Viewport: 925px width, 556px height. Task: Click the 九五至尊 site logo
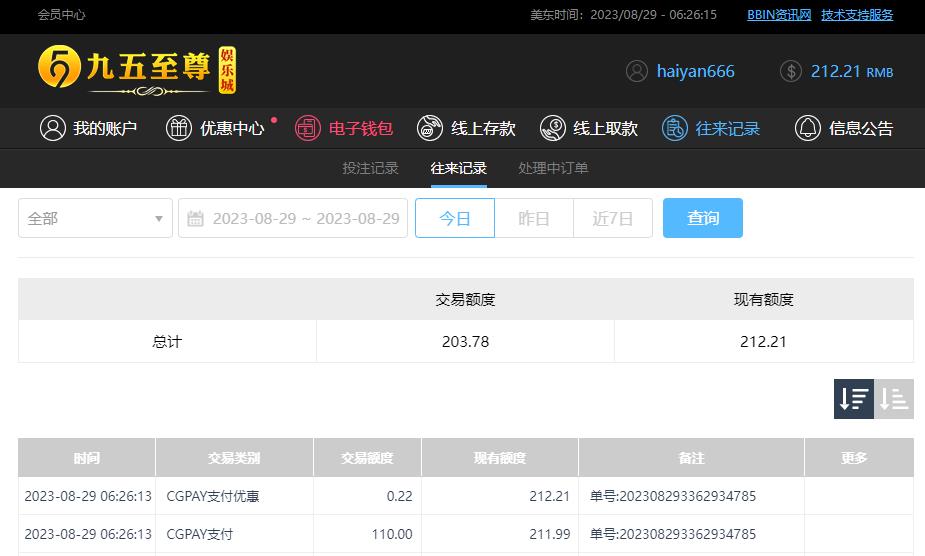click(137, 70)
